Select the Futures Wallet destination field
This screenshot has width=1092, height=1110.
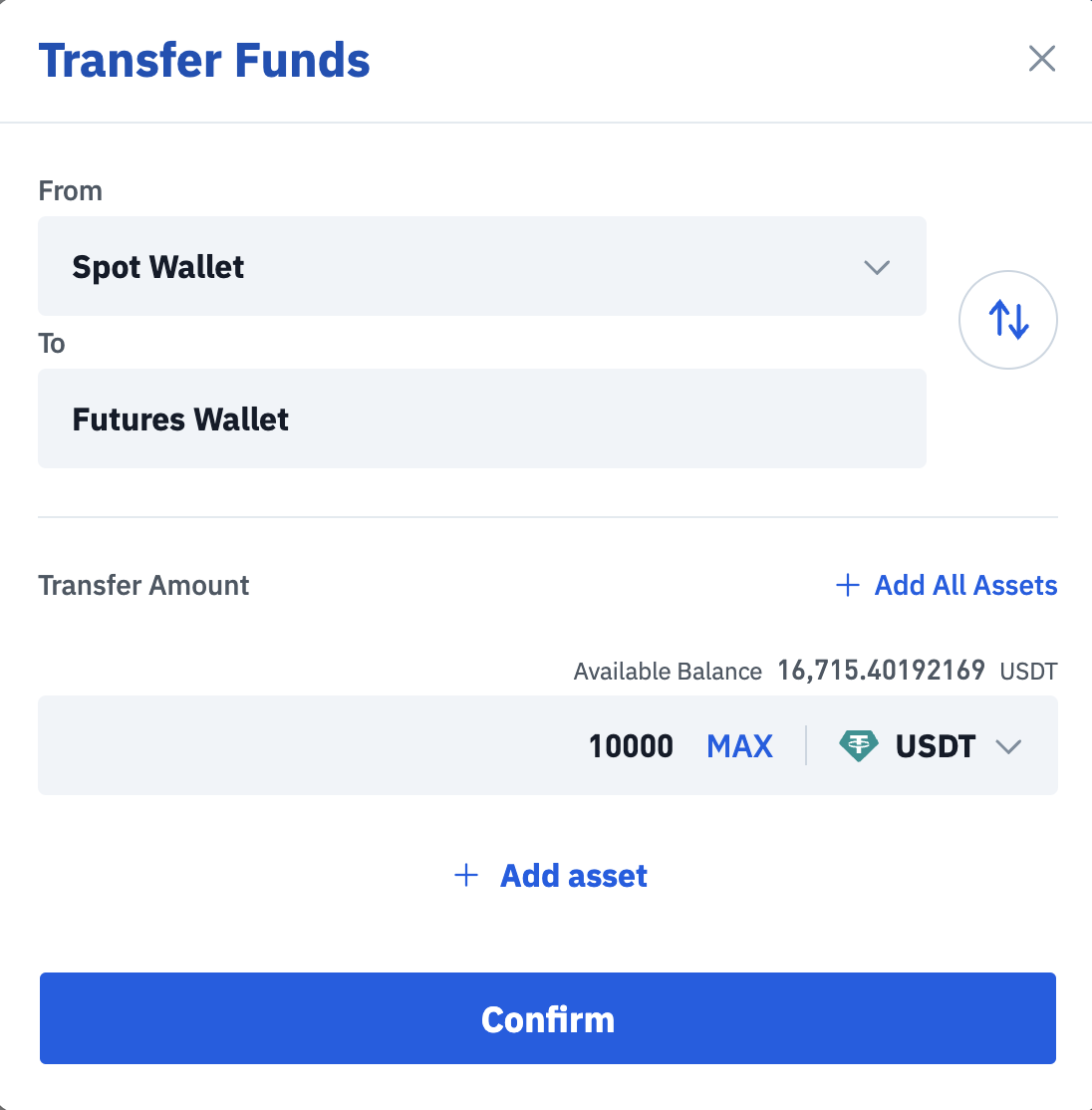[481, 419]
